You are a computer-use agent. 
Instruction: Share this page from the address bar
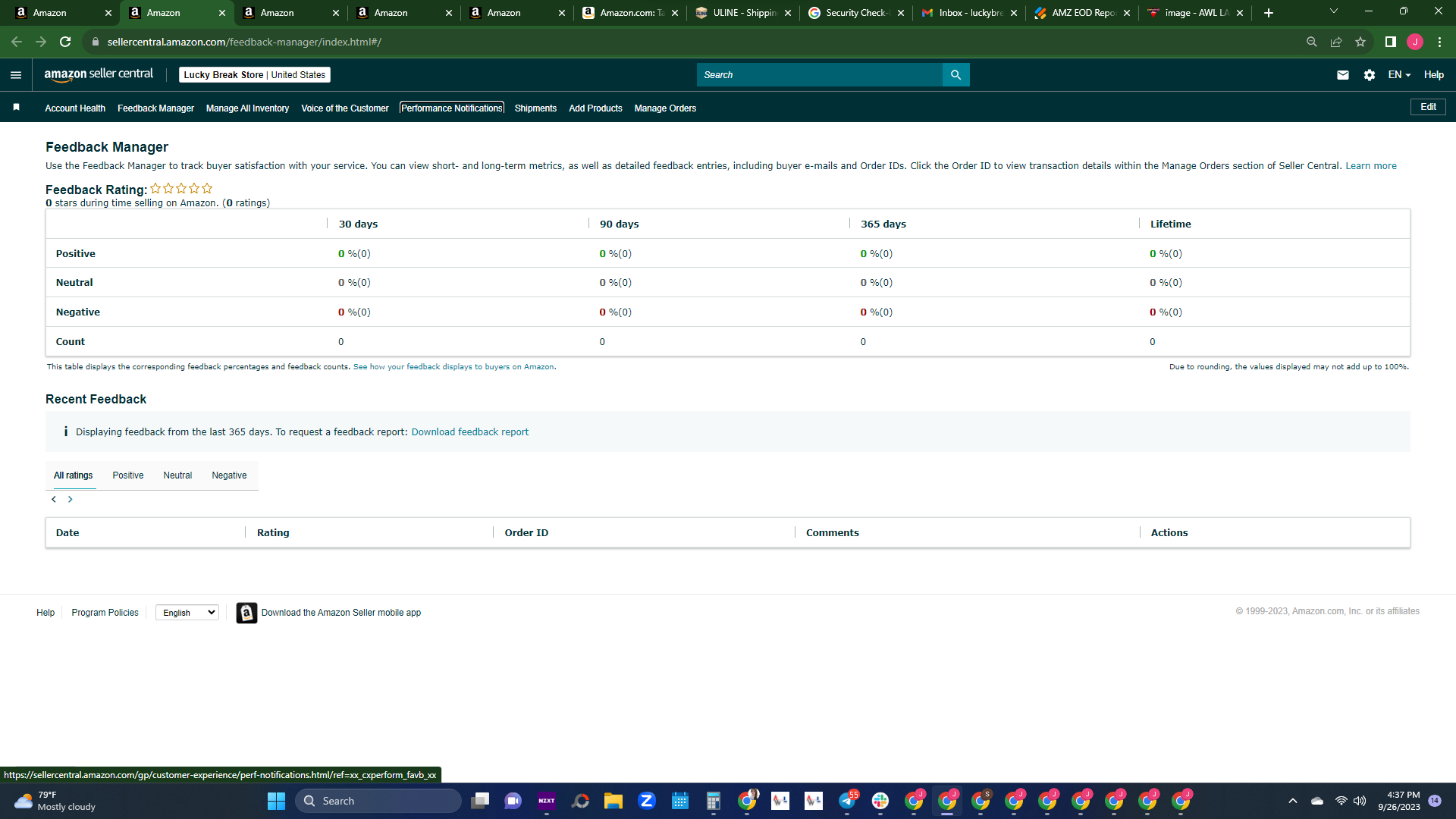(x=1336, y=42)
